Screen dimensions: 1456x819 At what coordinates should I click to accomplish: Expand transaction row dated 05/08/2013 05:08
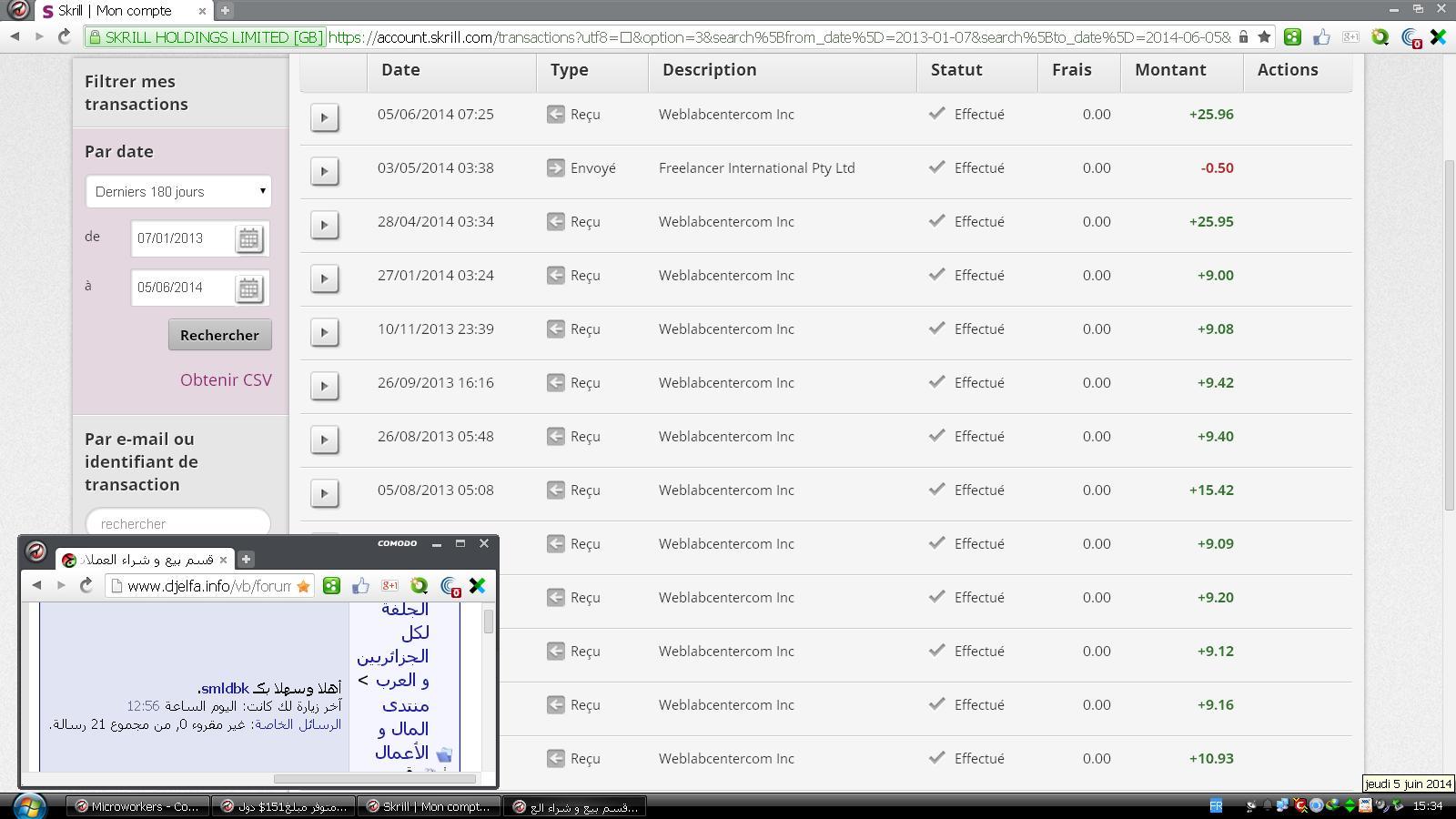(x=325, y=493)
